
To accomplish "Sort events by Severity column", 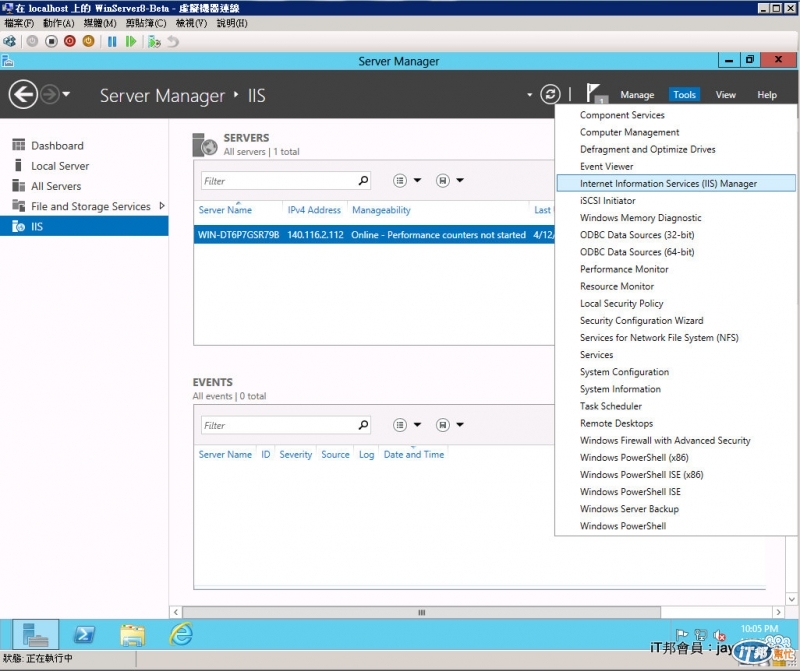I will point(295,454).
